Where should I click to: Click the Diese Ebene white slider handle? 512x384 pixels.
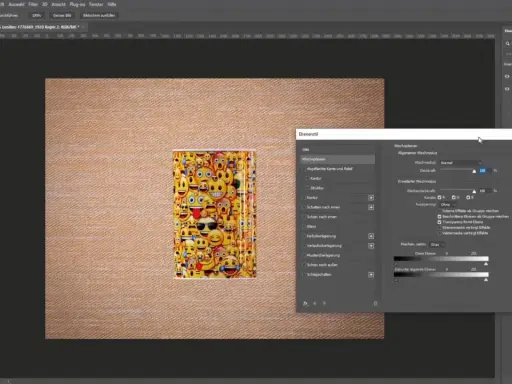coord(486,264)
